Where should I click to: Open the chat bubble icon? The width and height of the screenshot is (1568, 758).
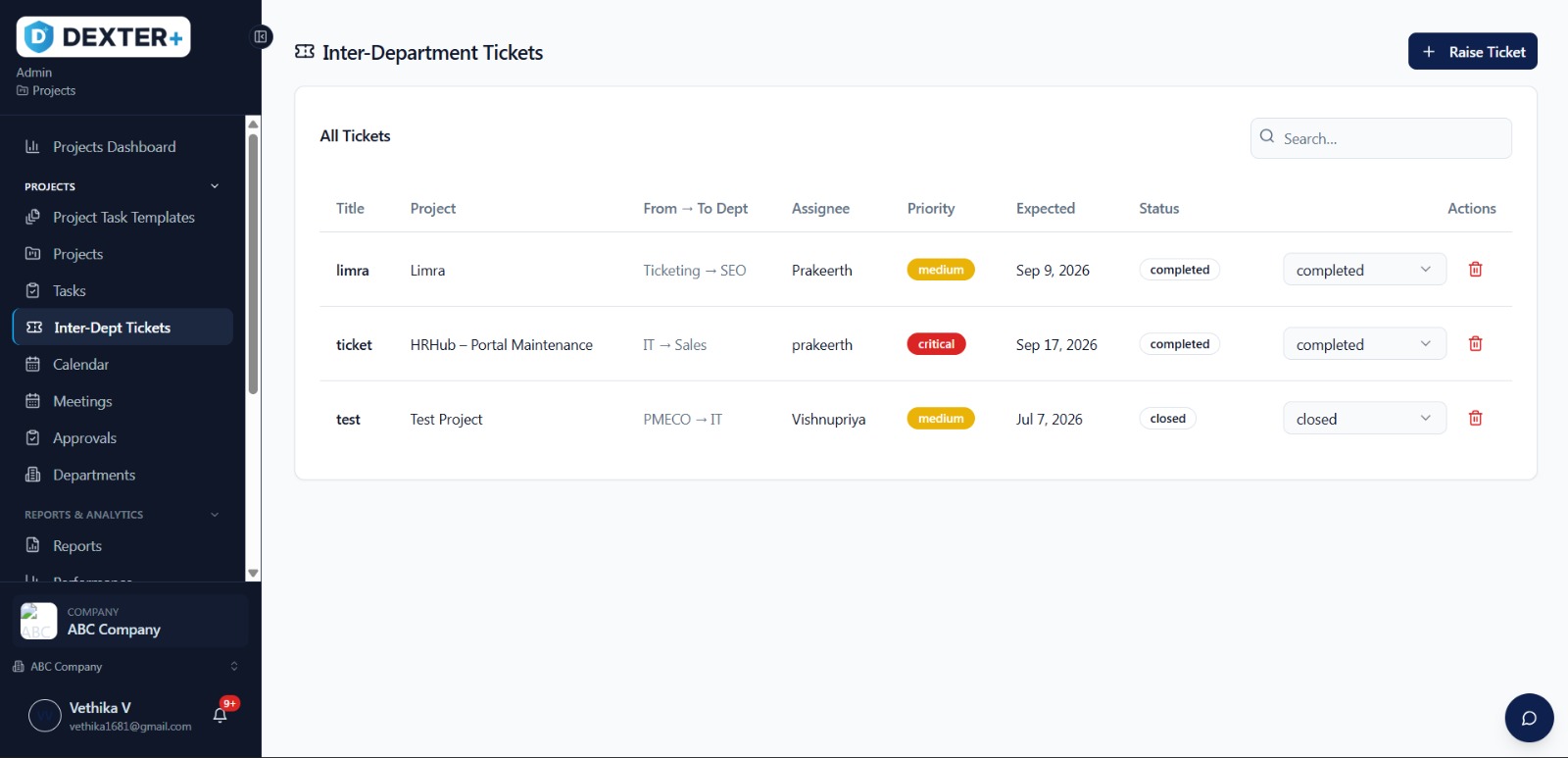click(x=1529, y=718)
